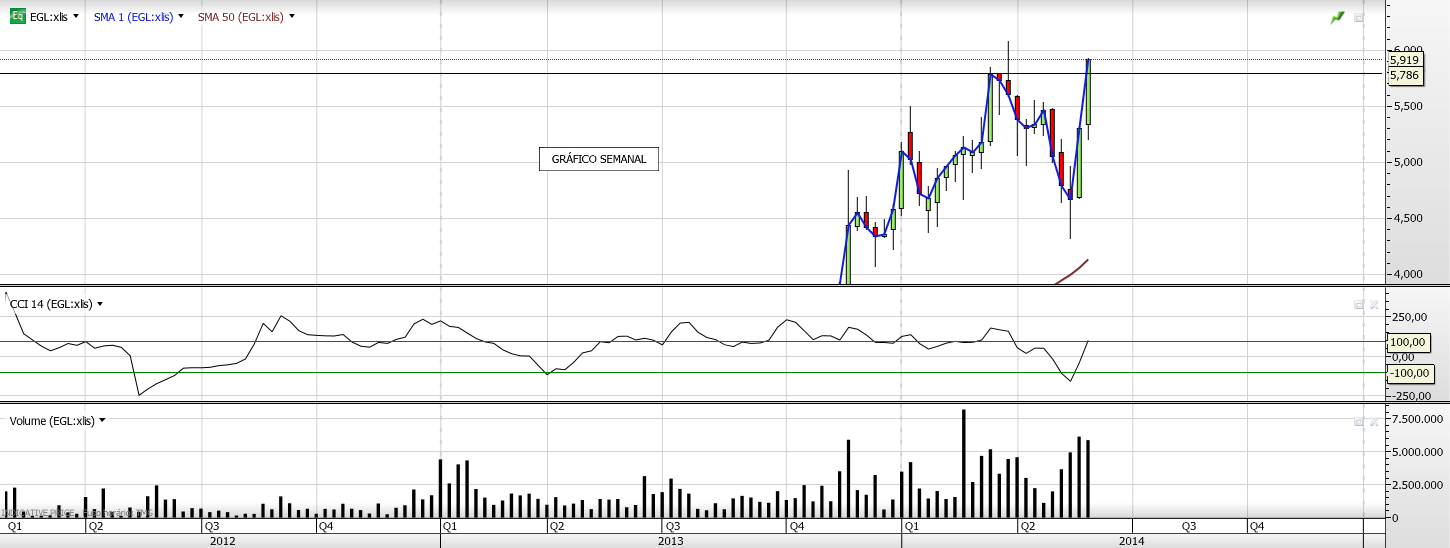Screen dimensions: 1450x548
Task: Open the EGL:xlis symbol dropdown
Action: coord(76,17)
